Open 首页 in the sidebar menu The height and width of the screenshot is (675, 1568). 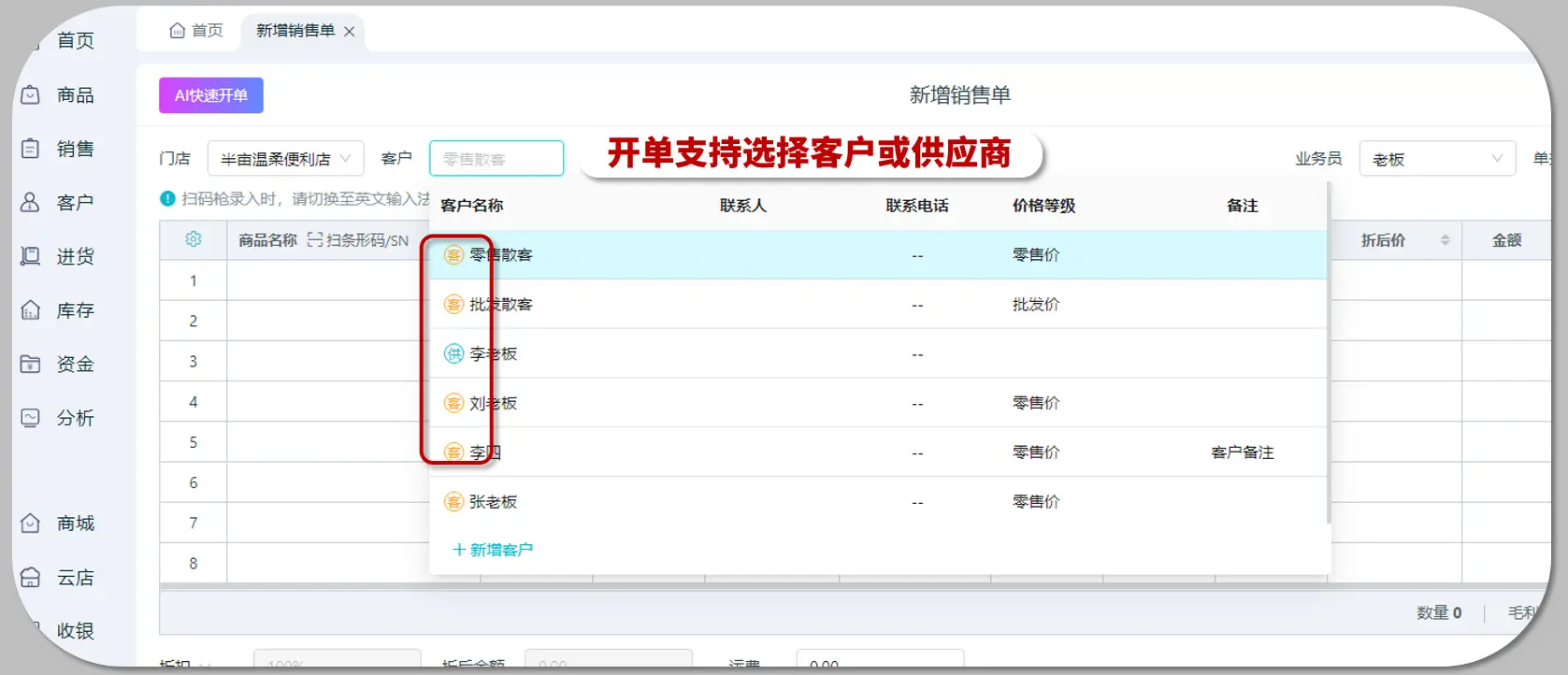pos(75,40)
